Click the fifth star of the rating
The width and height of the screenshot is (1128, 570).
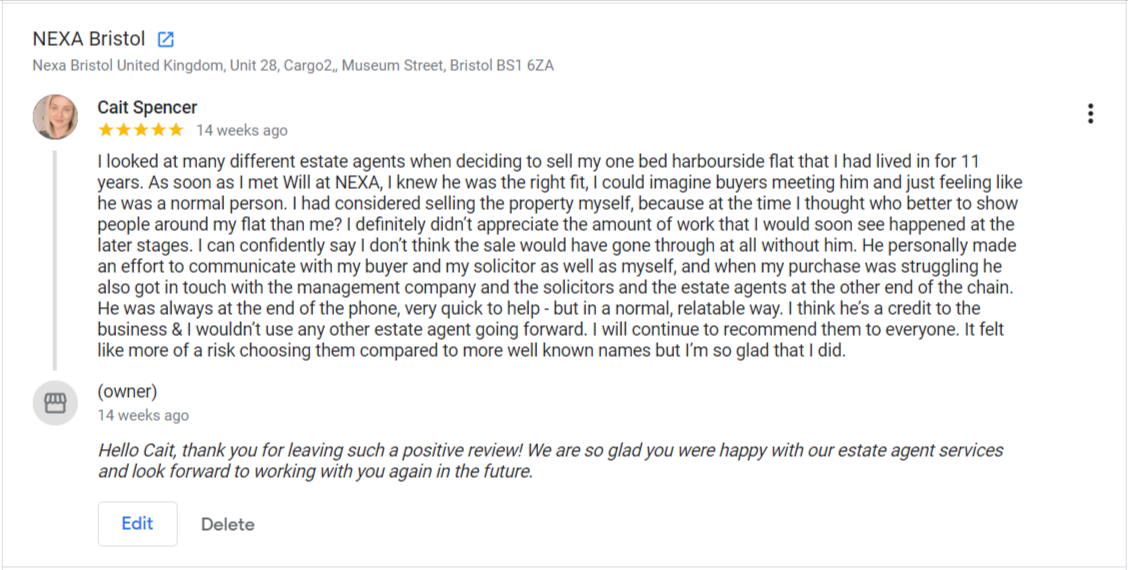[176, 130]
